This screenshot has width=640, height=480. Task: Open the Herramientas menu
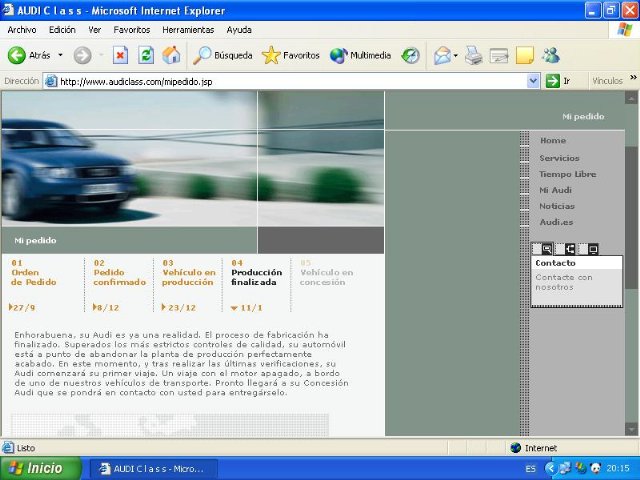[188, 30]
